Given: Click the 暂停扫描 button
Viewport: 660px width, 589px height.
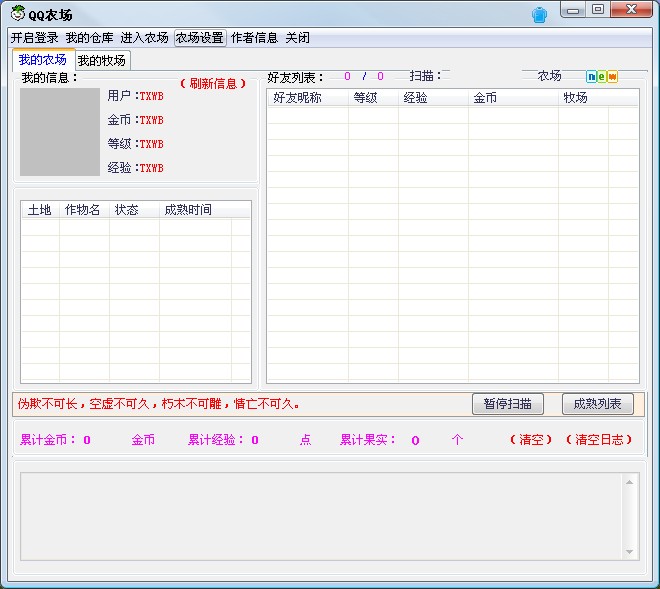Looking at the screenshot, I should coord(508,404).
